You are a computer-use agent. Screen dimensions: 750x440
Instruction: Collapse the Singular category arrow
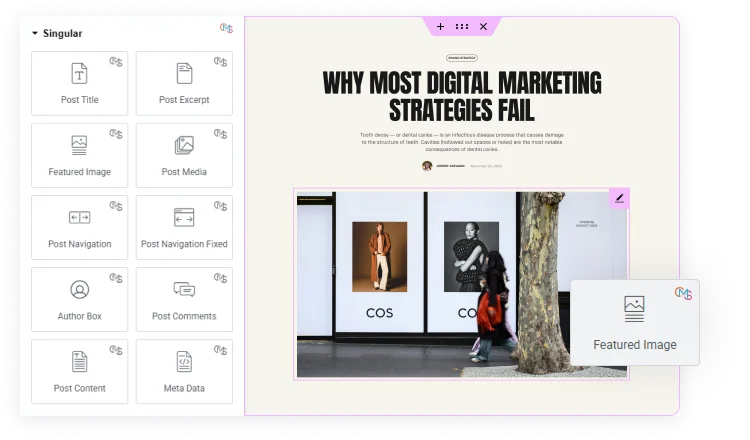point(35,34)
